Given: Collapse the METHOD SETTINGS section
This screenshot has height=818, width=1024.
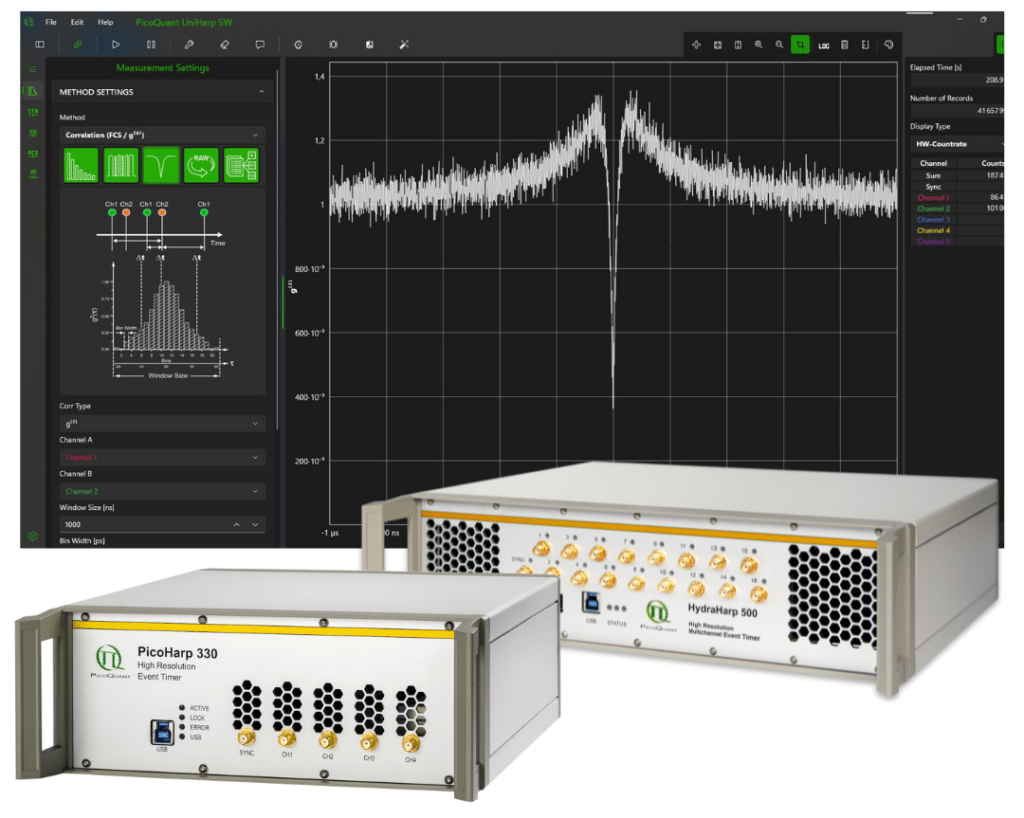Looking at the screenshot, I should point(261,92).
